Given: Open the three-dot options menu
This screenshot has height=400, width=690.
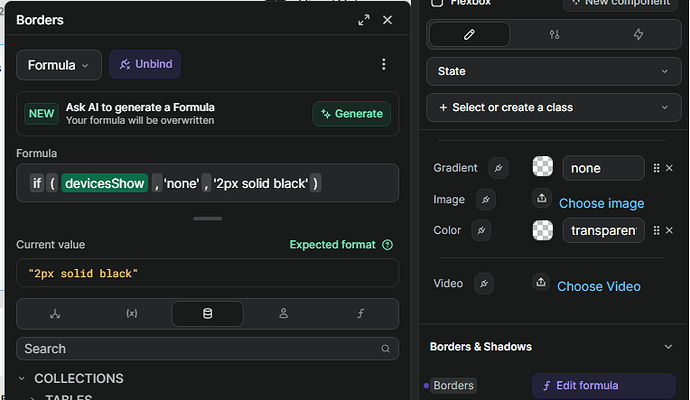Looking at the screenshot, I should (383, 64).
